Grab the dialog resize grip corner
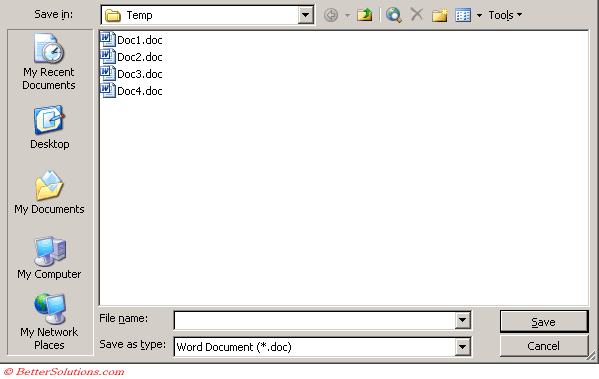 pyautogui.click(x=591, y=356)
